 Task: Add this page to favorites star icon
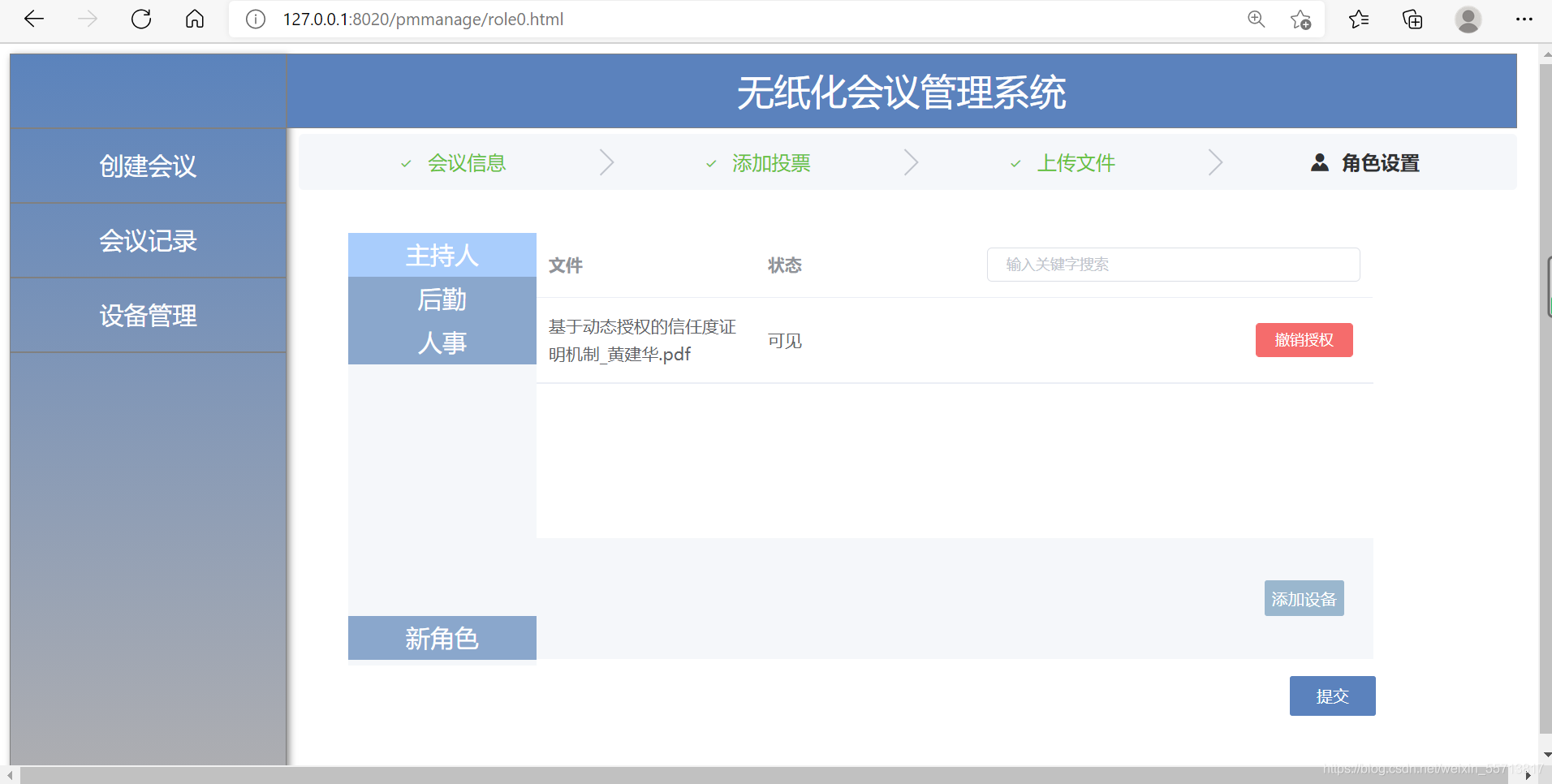(1300, 19)
